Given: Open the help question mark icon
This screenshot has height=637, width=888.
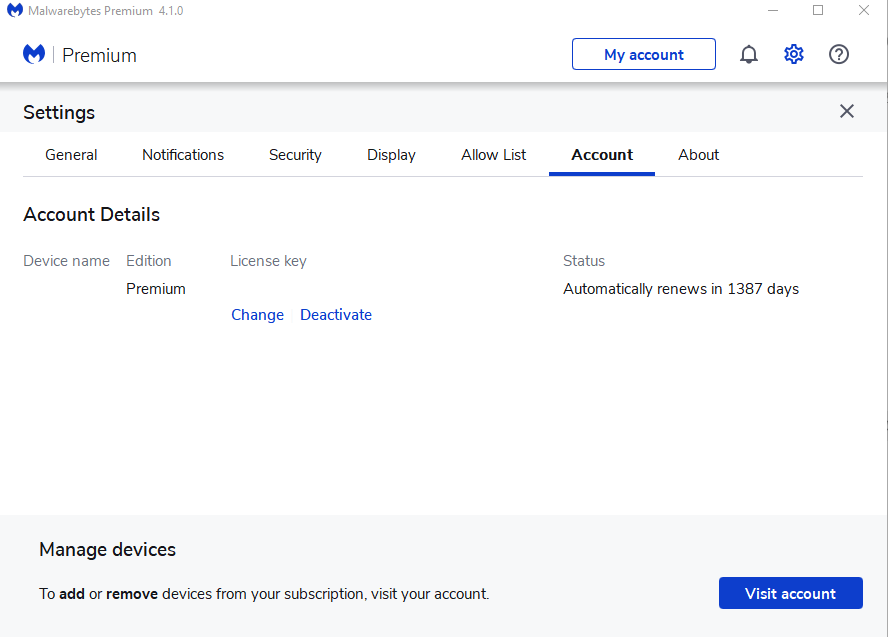Looking at the screenshot, I should 839,54.
